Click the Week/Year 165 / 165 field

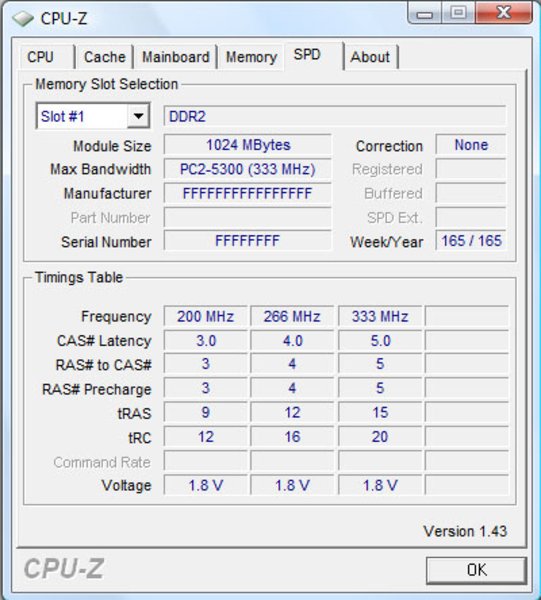[x=471, y=241]
